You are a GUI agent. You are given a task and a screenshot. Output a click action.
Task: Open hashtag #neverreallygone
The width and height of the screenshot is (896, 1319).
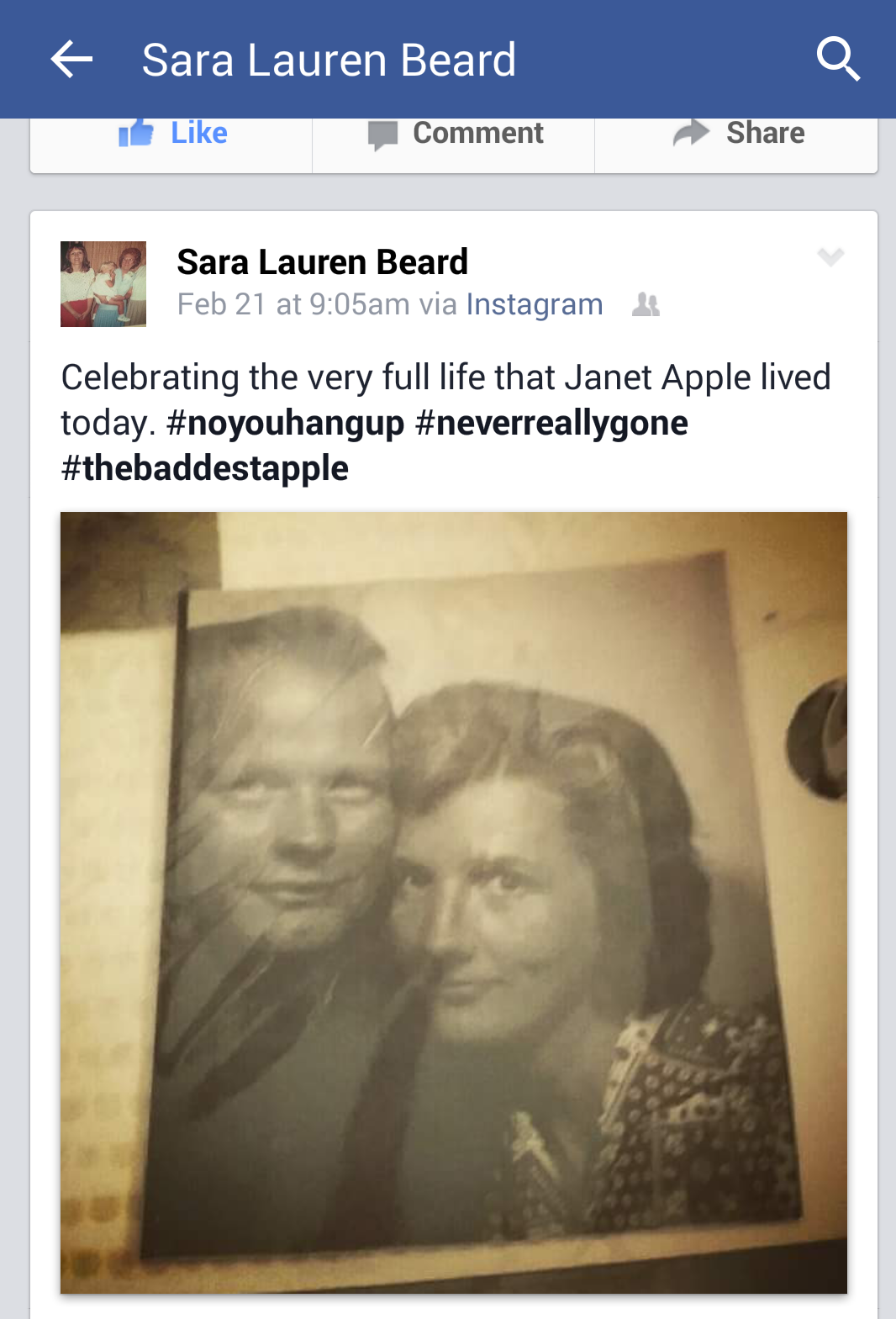(x=551, y=423)
